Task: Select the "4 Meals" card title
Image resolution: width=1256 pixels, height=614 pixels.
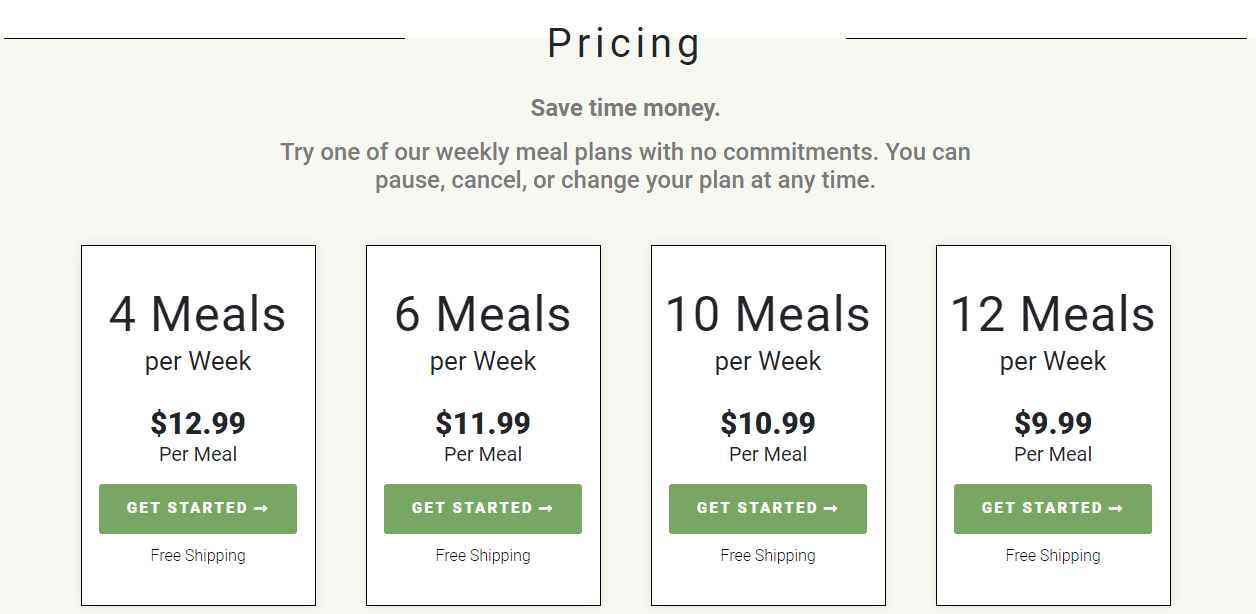Action: click(198, 314)
